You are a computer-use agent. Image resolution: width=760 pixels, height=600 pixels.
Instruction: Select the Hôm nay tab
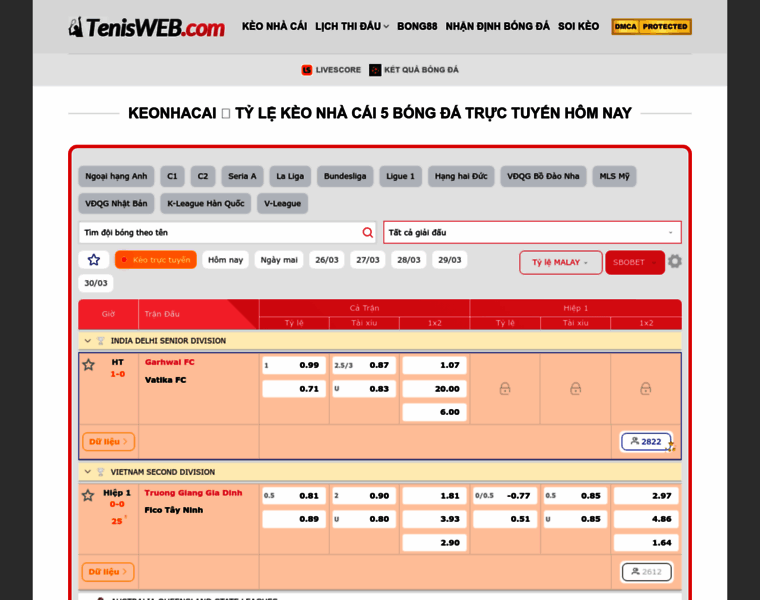[x=225, y=260]
